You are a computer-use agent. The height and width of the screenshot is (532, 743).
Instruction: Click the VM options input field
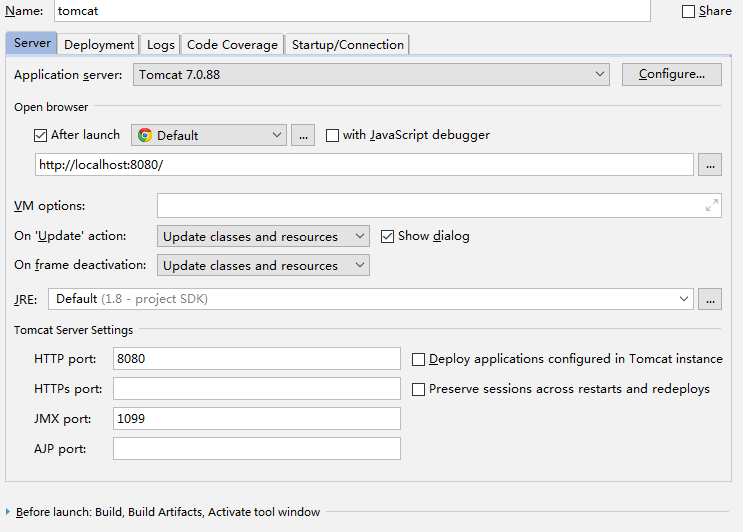(439, 206)
